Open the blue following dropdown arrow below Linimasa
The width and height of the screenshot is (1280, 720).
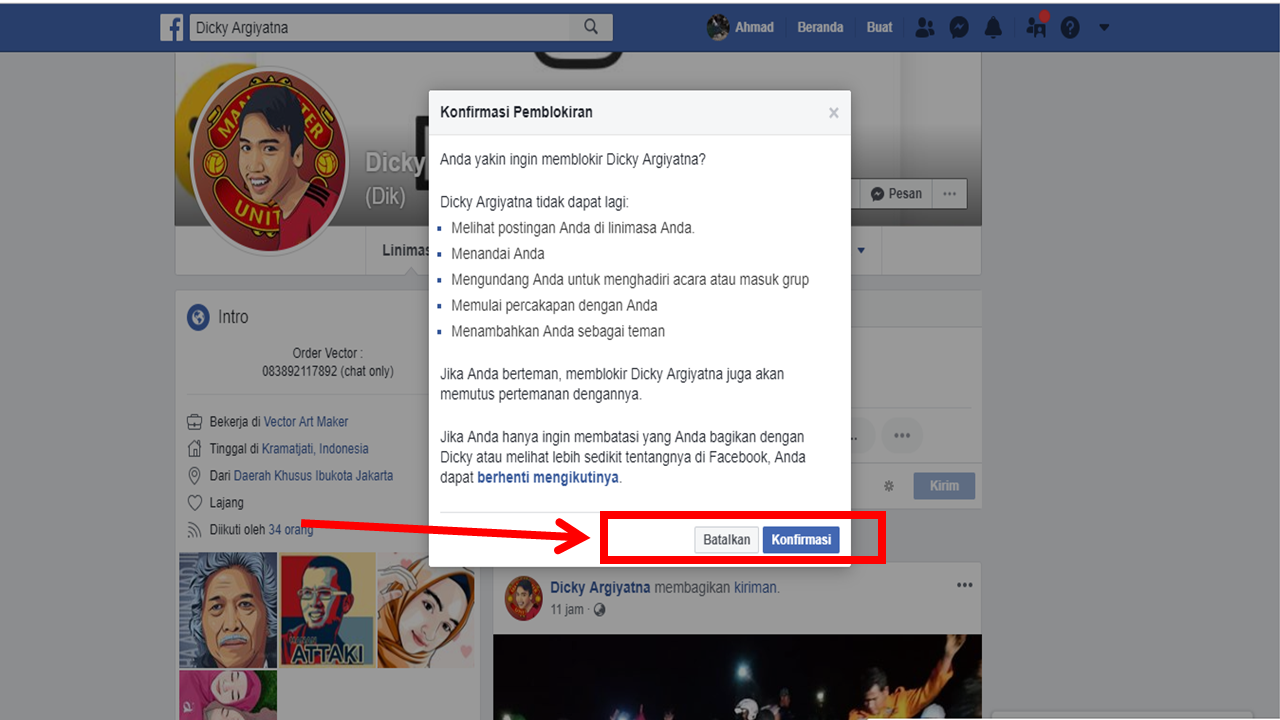(x=861, y=250)
